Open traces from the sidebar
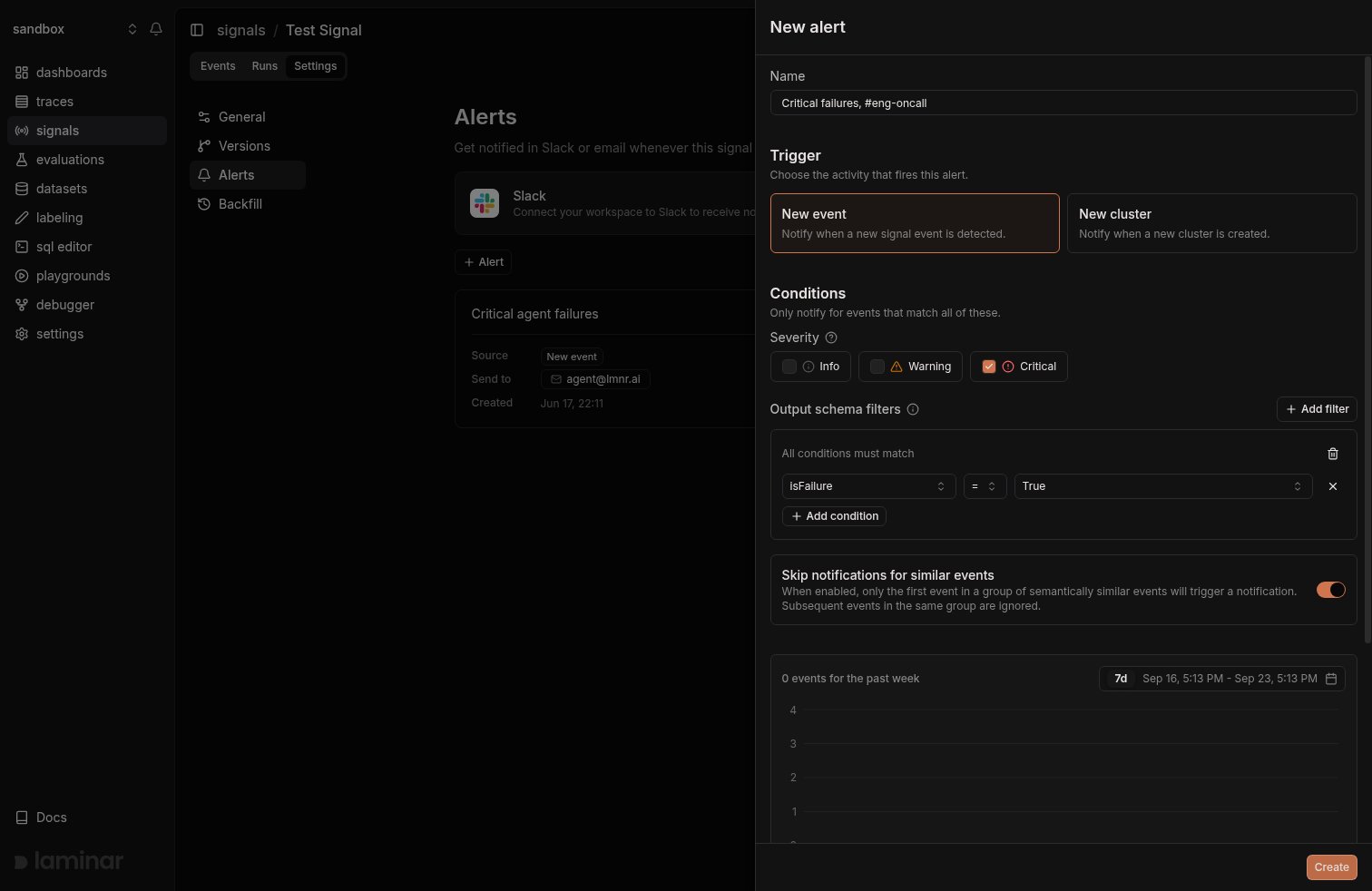The image size is (1372, 891). (86, 102)
